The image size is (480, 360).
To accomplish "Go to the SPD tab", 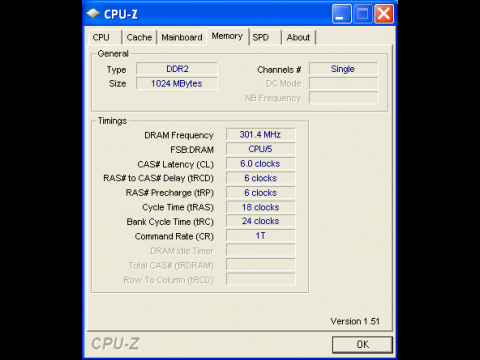I will [265, 37].
